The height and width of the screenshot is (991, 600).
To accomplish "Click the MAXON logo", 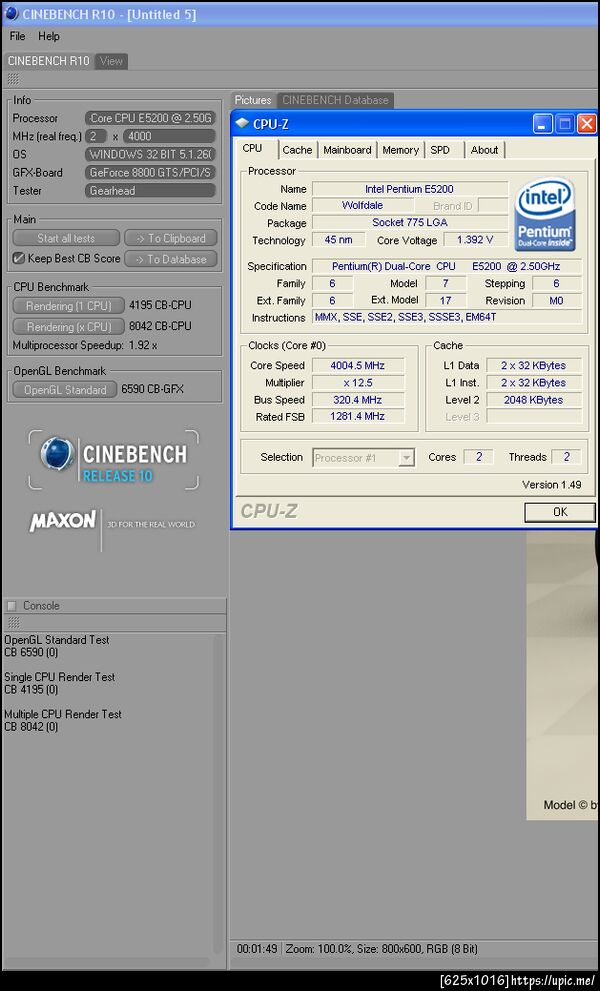I will click(x=63, y=521).
